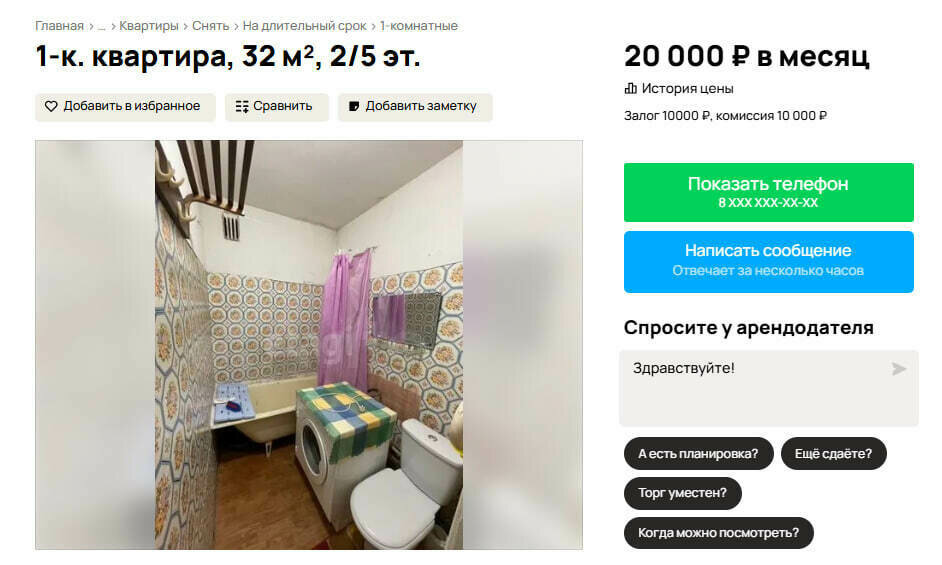Image resolution: width=942 pixels, height=565 pixels.
Task: Go to Квартиры breadcrumb
Action: 148,26
